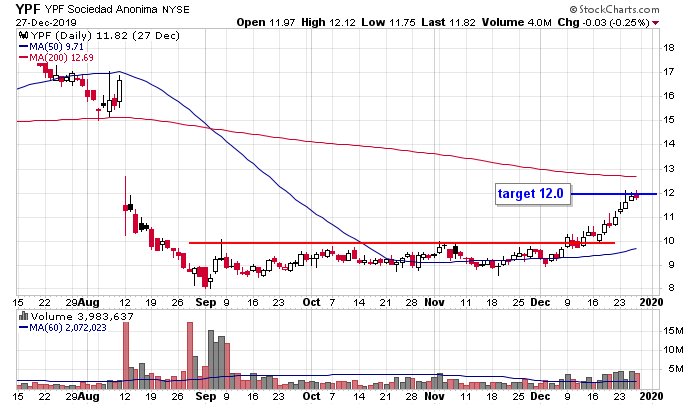700x405 pixels.
Task: Click the MA(200) 12.69 legend entry
Action: point(56,58)
